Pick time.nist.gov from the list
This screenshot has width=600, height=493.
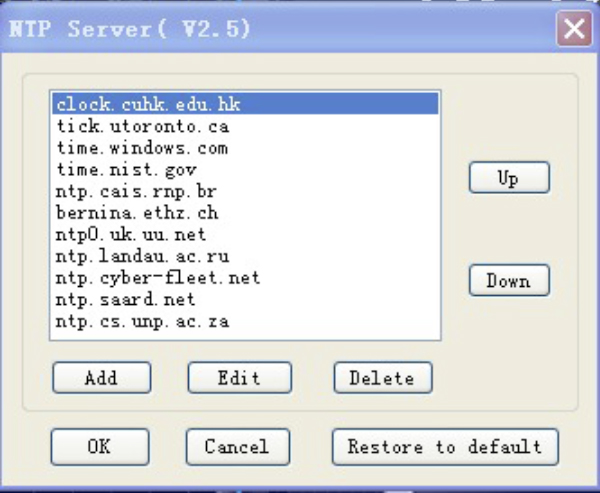(x=245, y=169)
